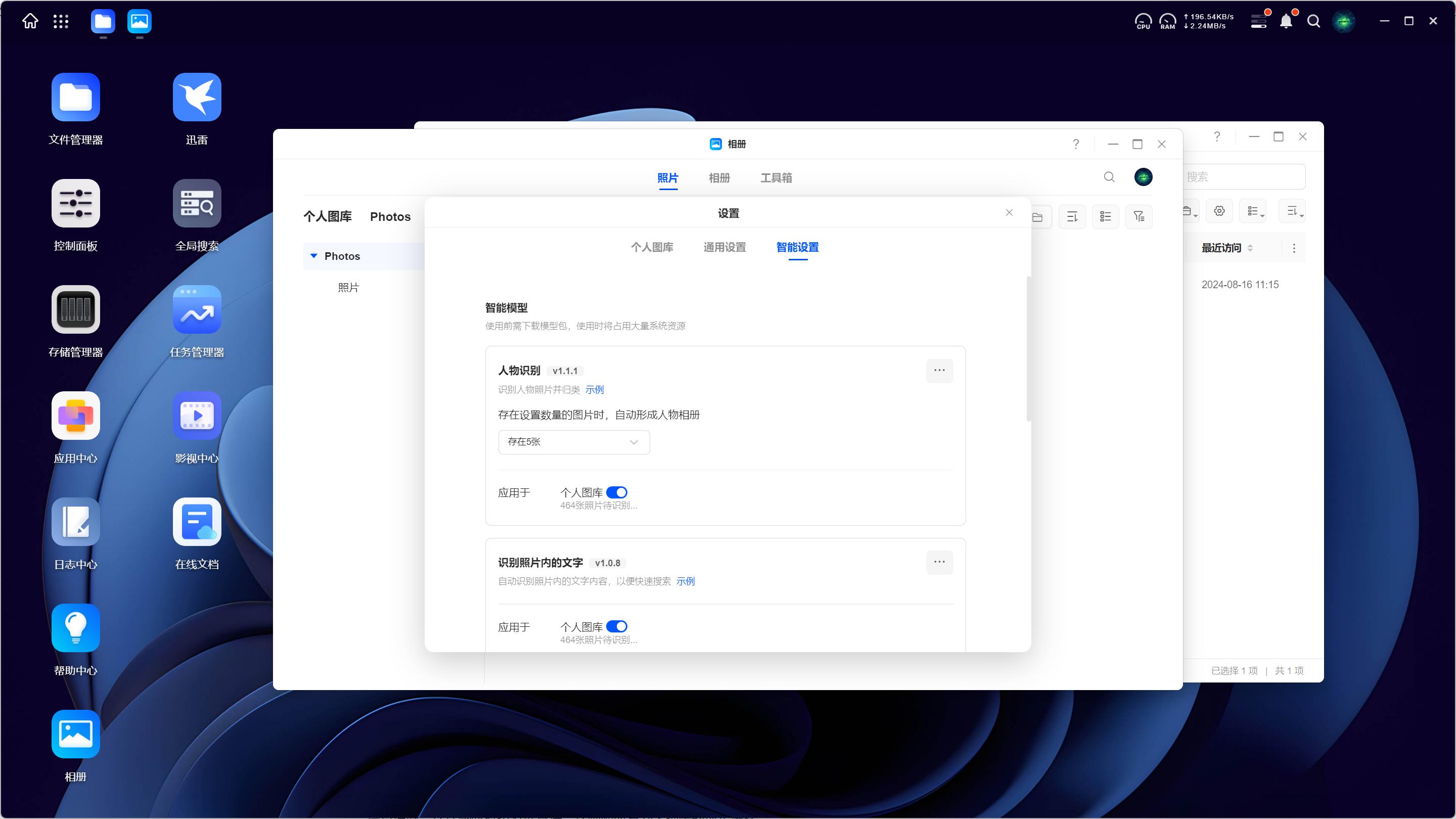Click the folder icon in Photos toolbar
Screen dimensions: 1456x819
(x=1038, y=216)
